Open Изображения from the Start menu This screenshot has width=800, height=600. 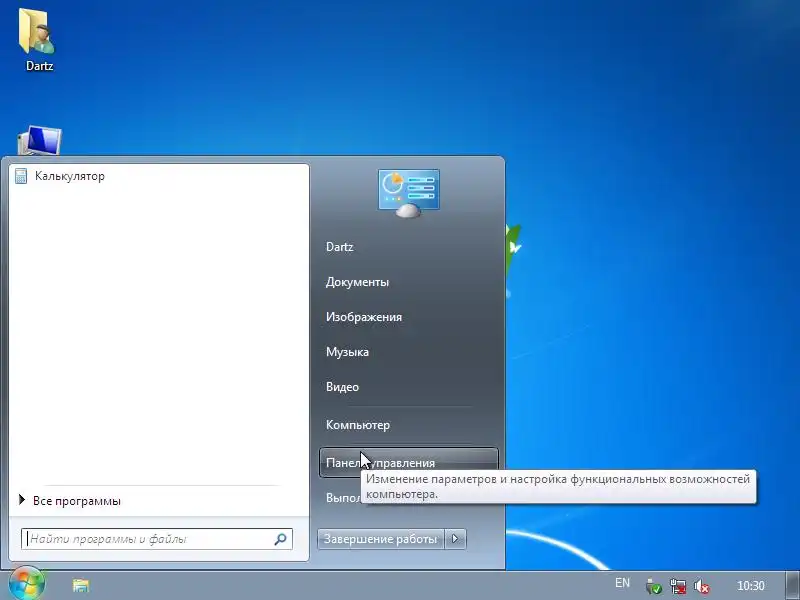408,317
